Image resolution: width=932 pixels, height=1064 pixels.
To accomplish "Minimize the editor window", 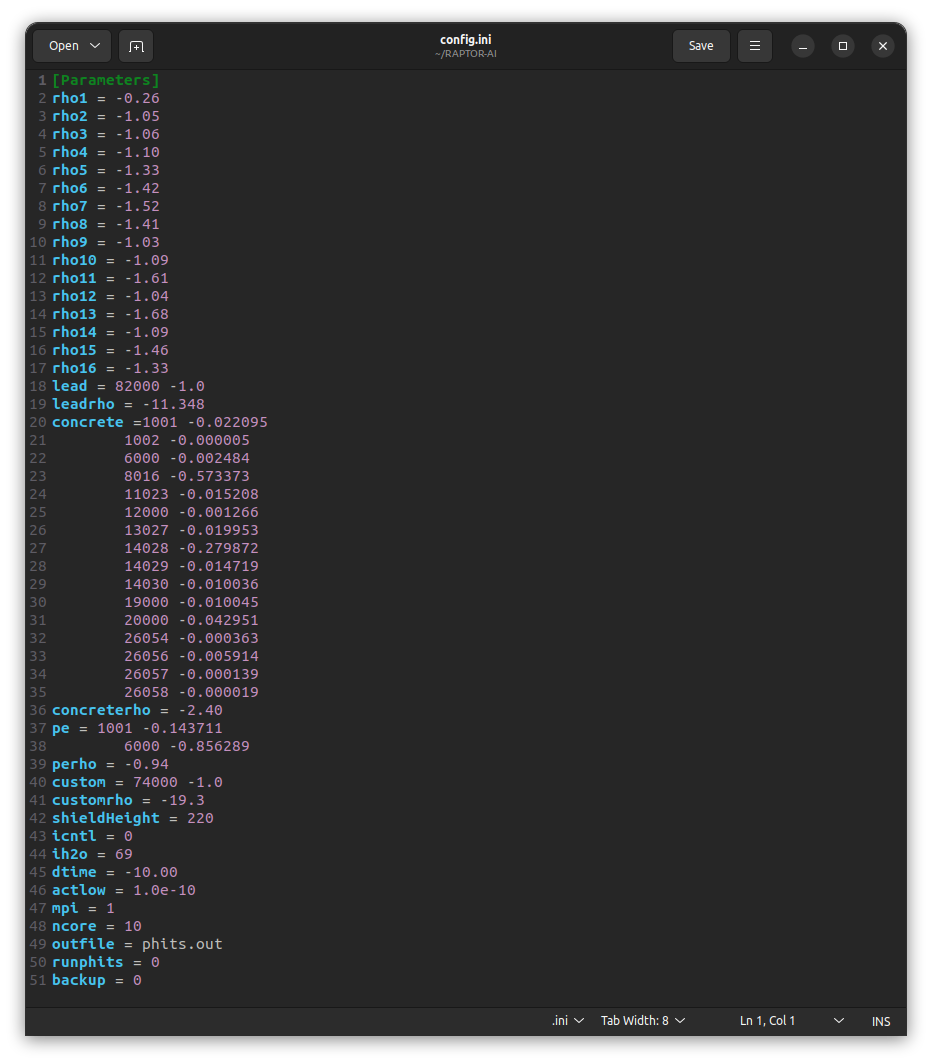I will [x=803, y=46].
